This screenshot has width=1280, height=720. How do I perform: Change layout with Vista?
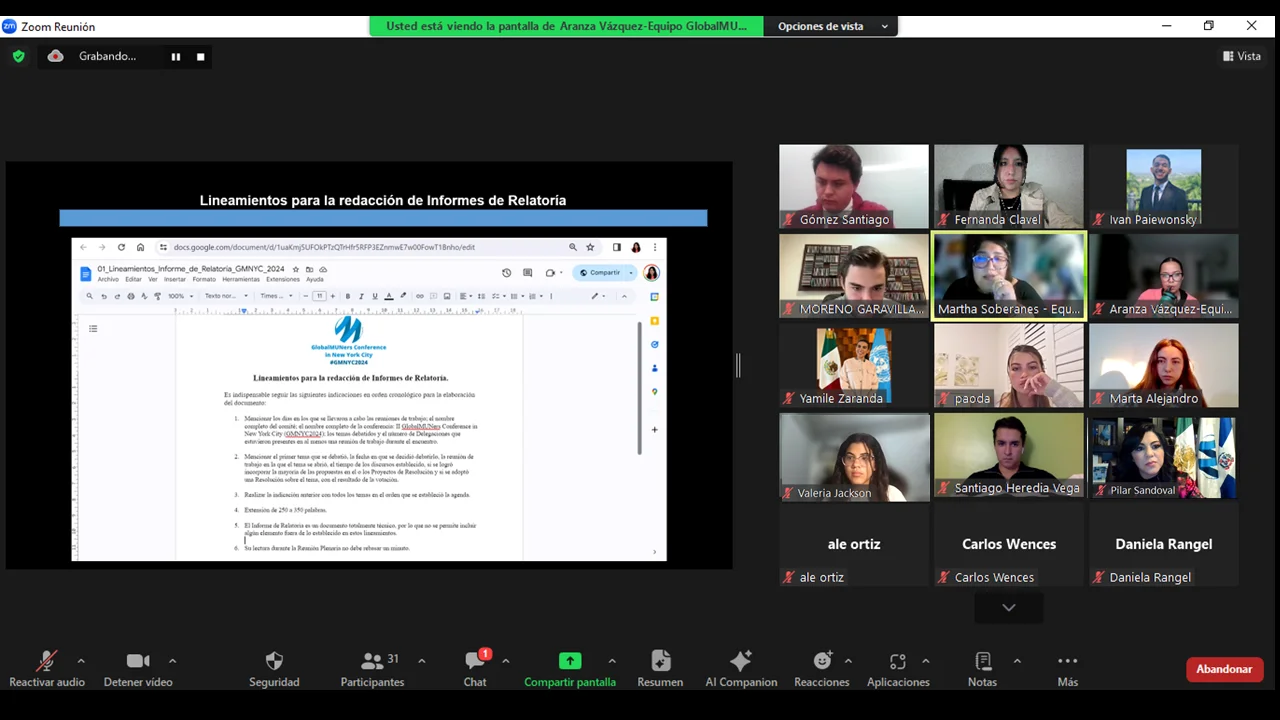click(1241, 57)
